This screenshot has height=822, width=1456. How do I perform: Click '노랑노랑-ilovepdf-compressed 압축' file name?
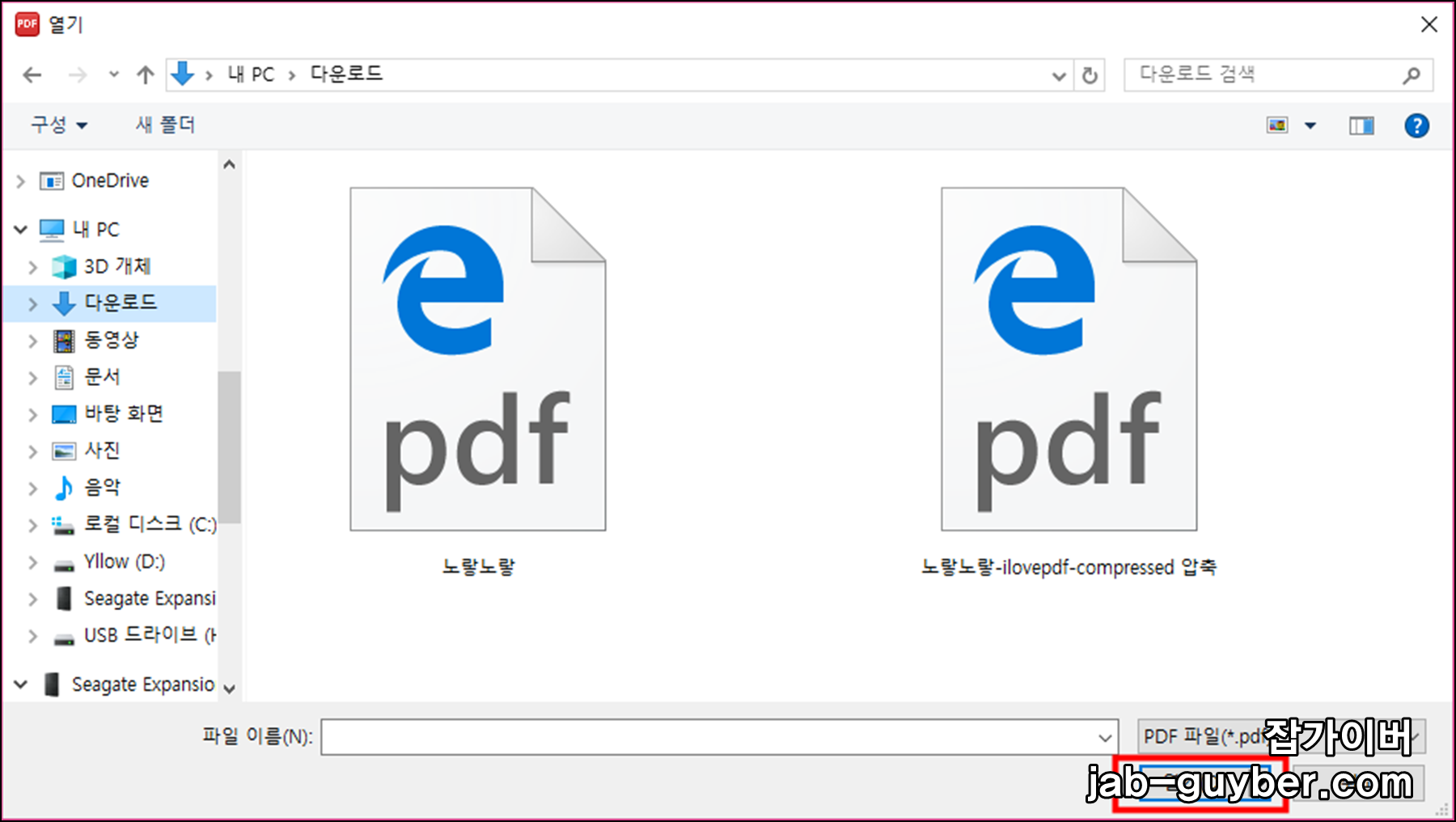[x=1069, y=566]
